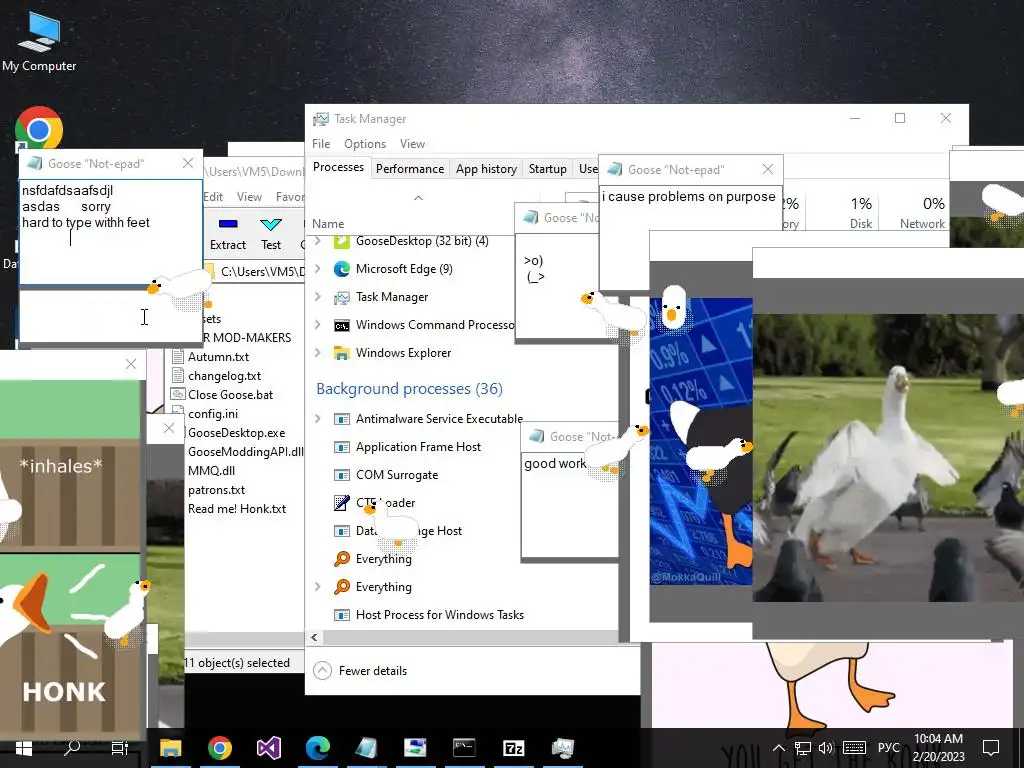The image size is (1024, 768).
Task: Expand the Microsoft Edge (9) process group
Action: [x=318, y=268]
